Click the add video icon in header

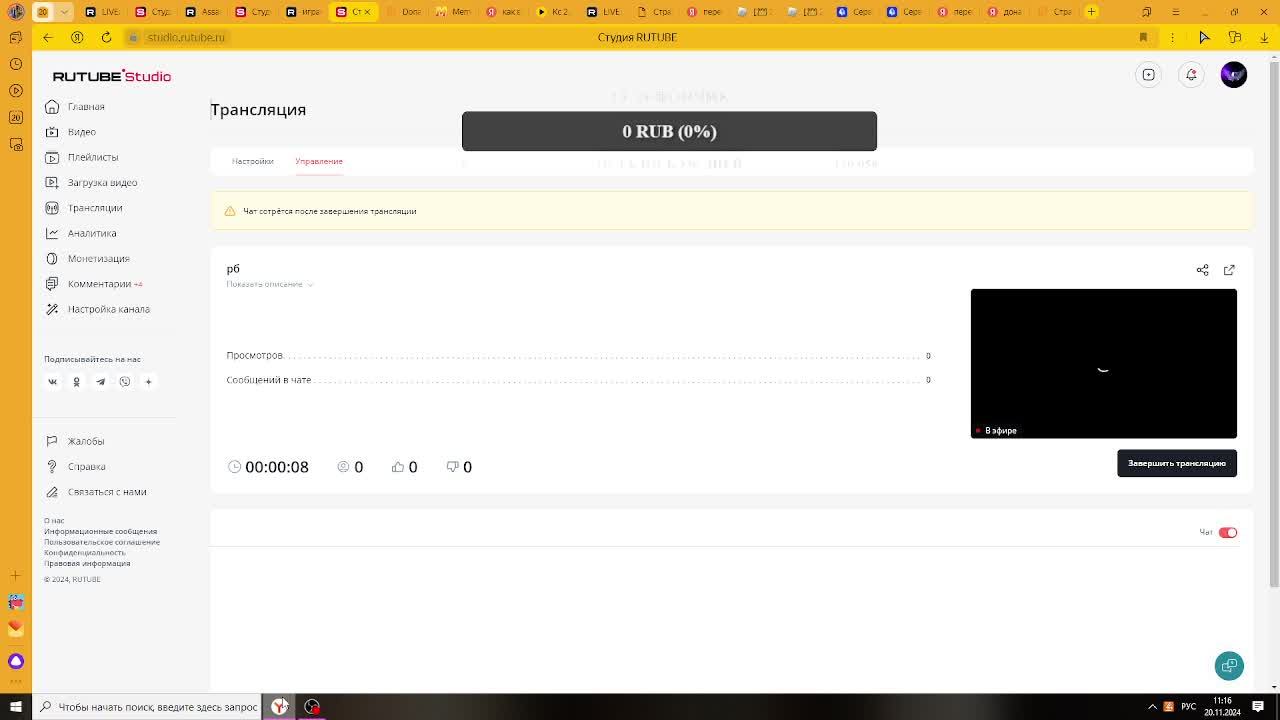[1149, 75]
